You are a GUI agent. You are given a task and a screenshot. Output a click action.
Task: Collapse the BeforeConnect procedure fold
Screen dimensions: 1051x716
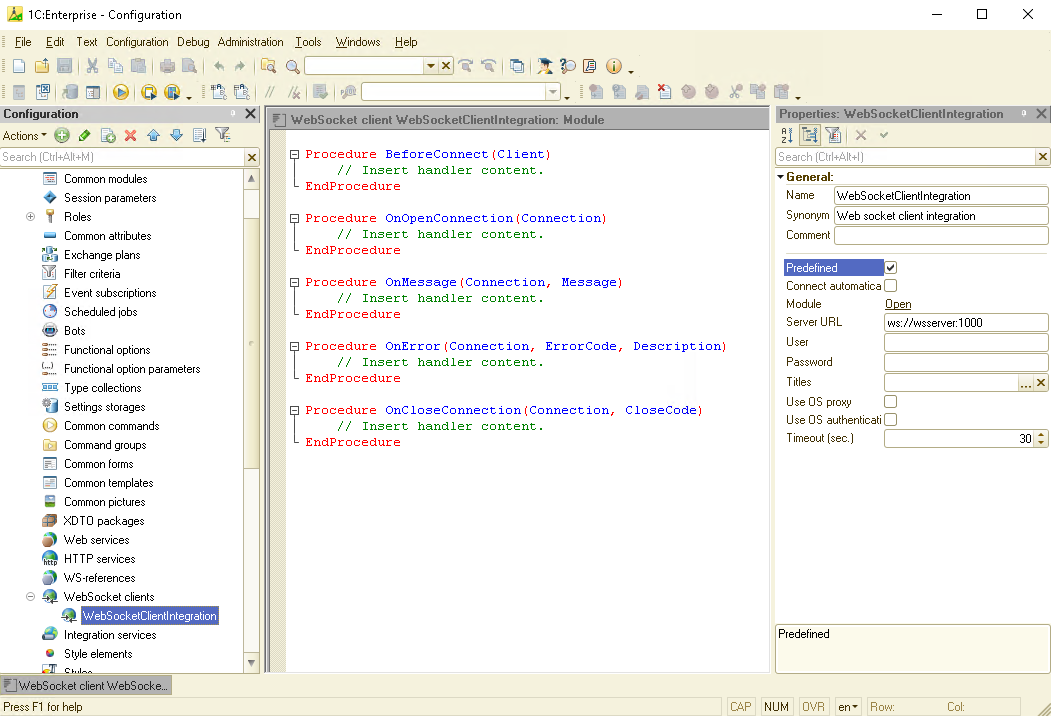(x=294, y=154)
